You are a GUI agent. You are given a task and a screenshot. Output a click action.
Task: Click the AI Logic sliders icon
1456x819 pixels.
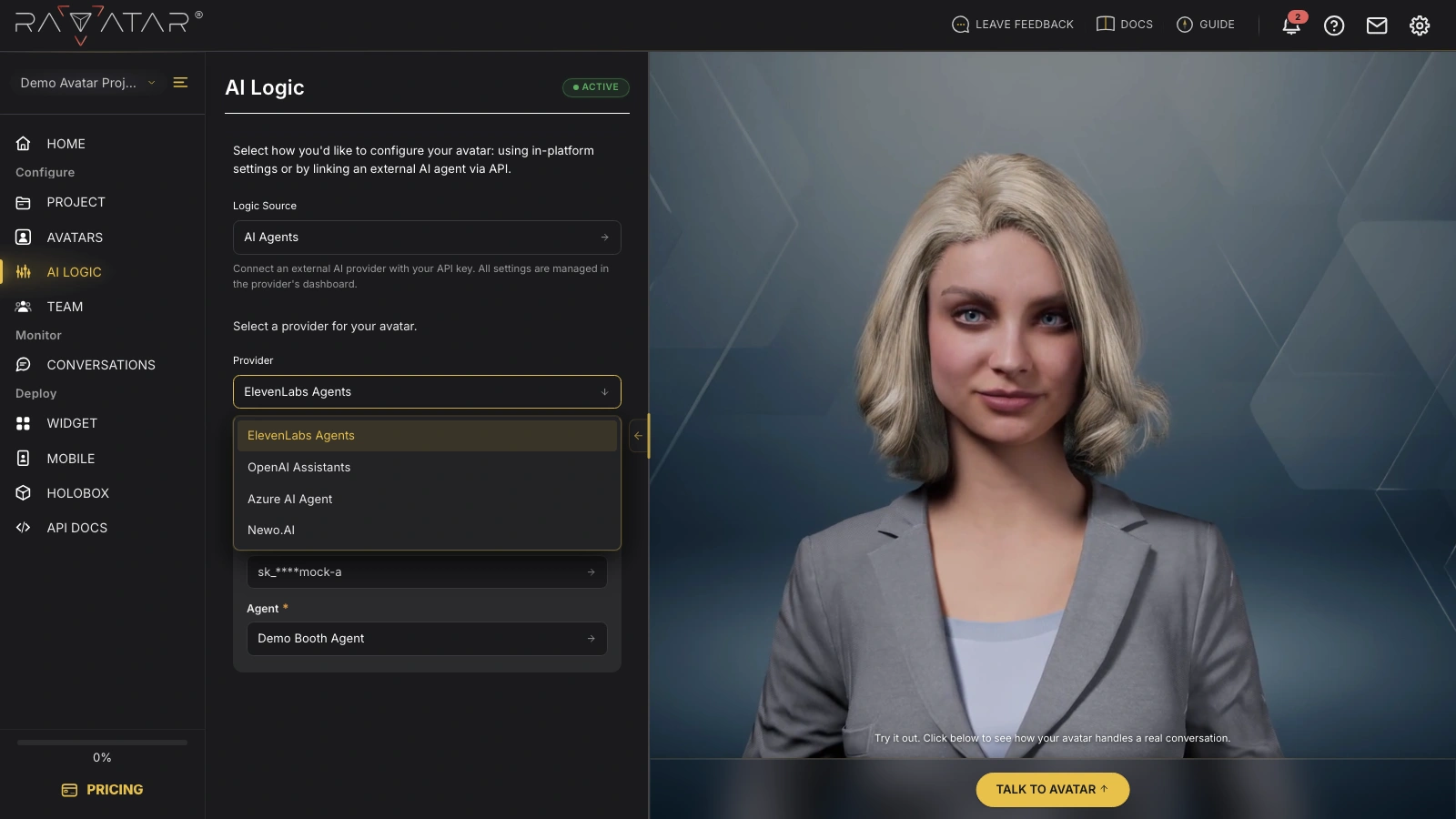pyautogui.click(x=24, y=272)
